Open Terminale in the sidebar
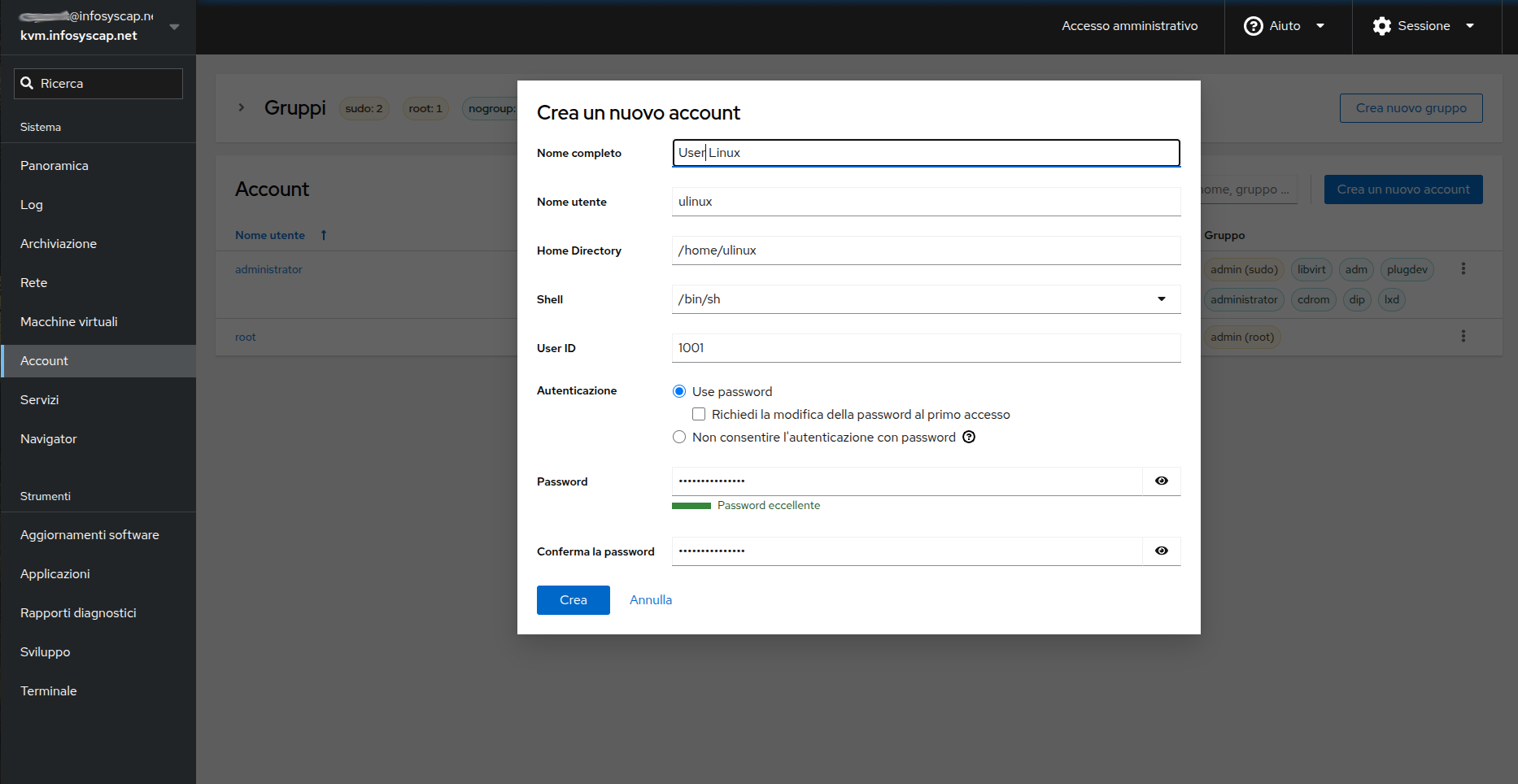 click(98, 691)
